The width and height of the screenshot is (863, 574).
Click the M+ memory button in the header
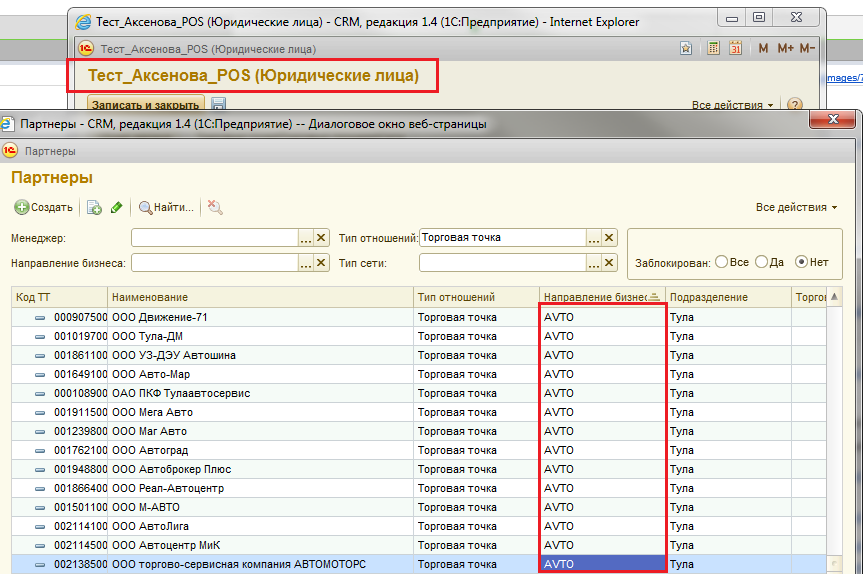coord(785,48)
